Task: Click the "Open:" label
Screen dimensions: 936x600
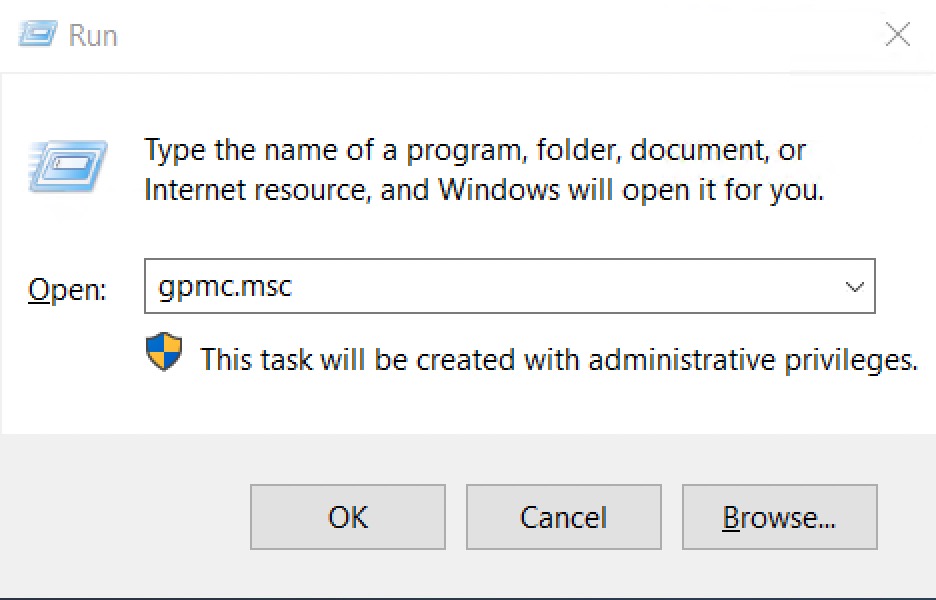Action: [x=67, y=290]
